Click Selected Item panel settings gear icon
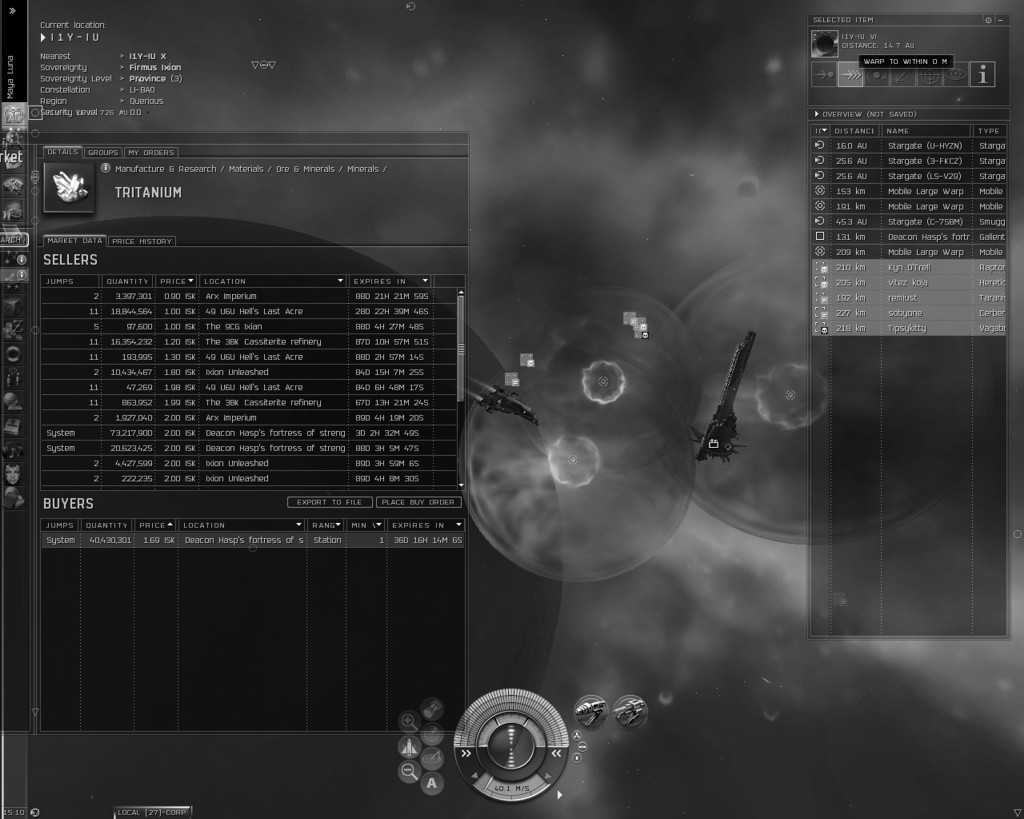1024x819 pixels. pyautogui.click(x=988, y=20)
